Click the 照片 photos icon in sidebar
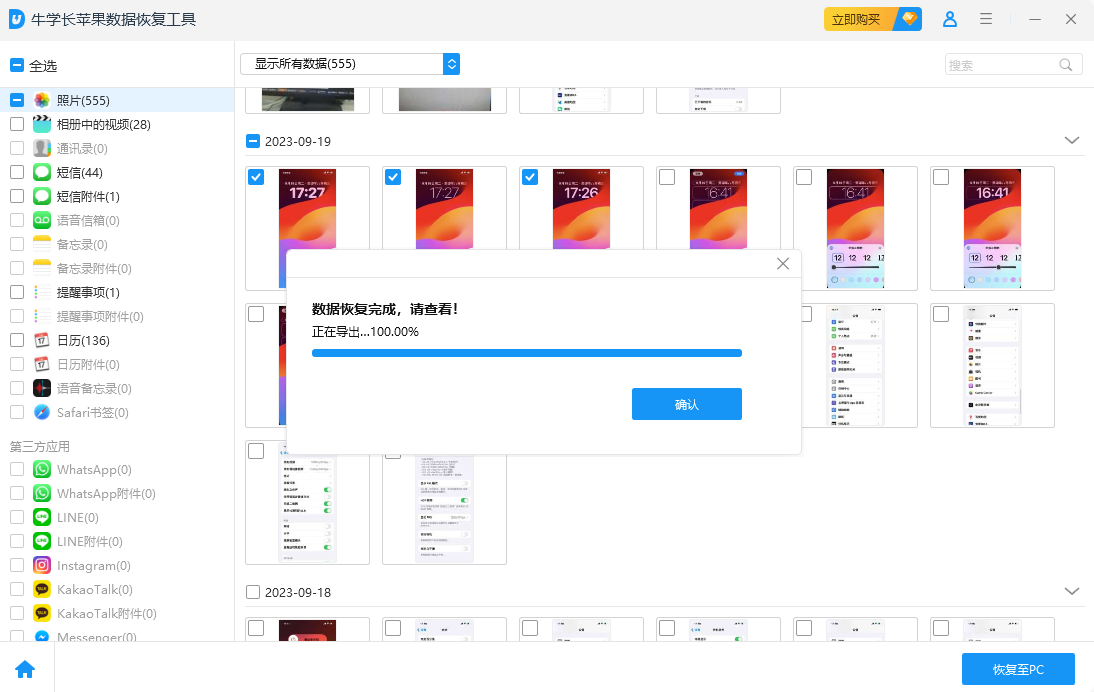 click(x=40, y=100)
